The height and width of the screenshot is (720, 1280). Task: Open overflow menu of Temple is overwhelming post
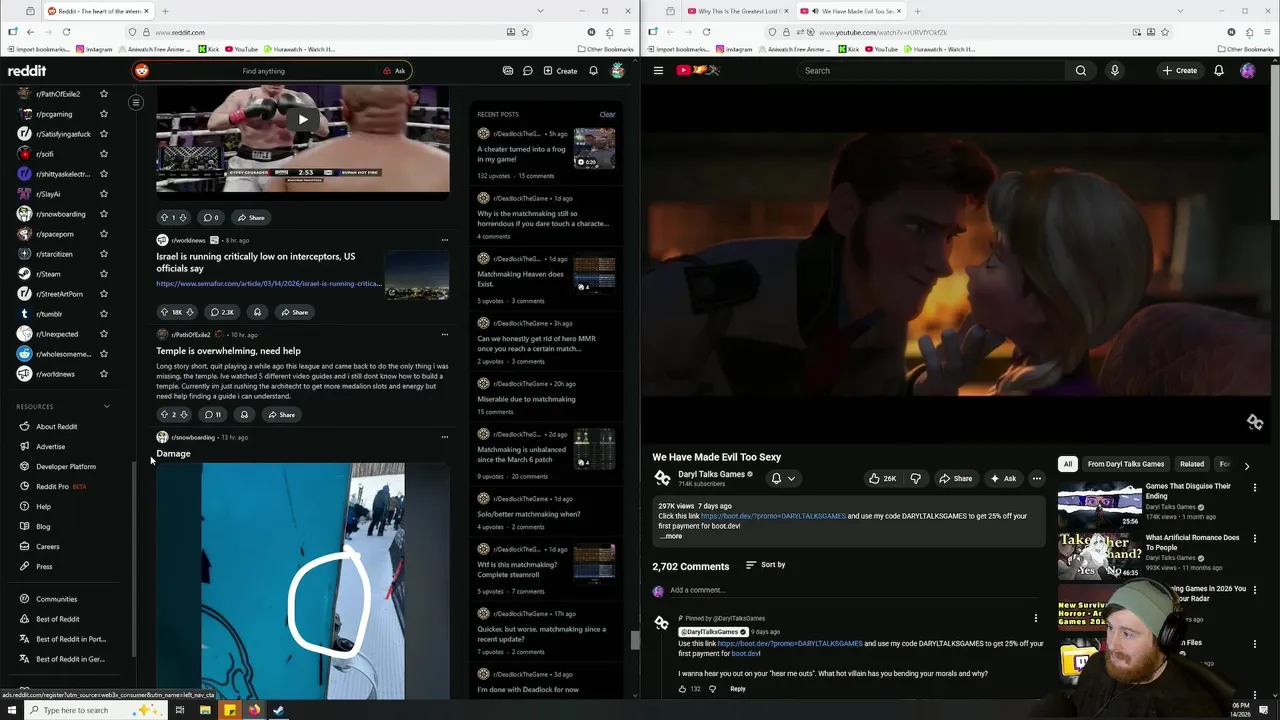point(444,335)
